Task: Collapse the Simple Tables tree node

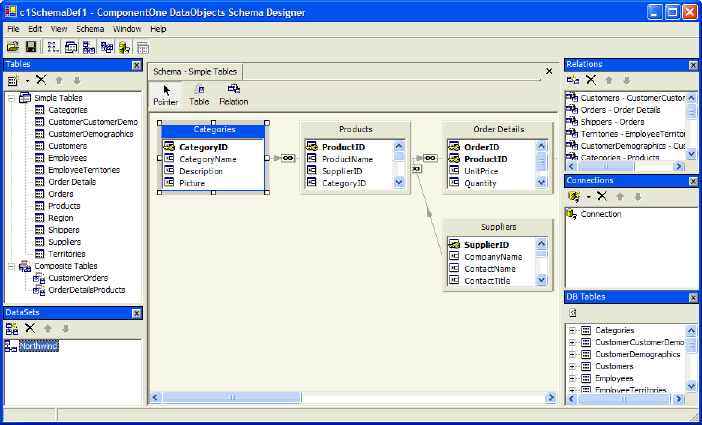Action: pos(12,98)
